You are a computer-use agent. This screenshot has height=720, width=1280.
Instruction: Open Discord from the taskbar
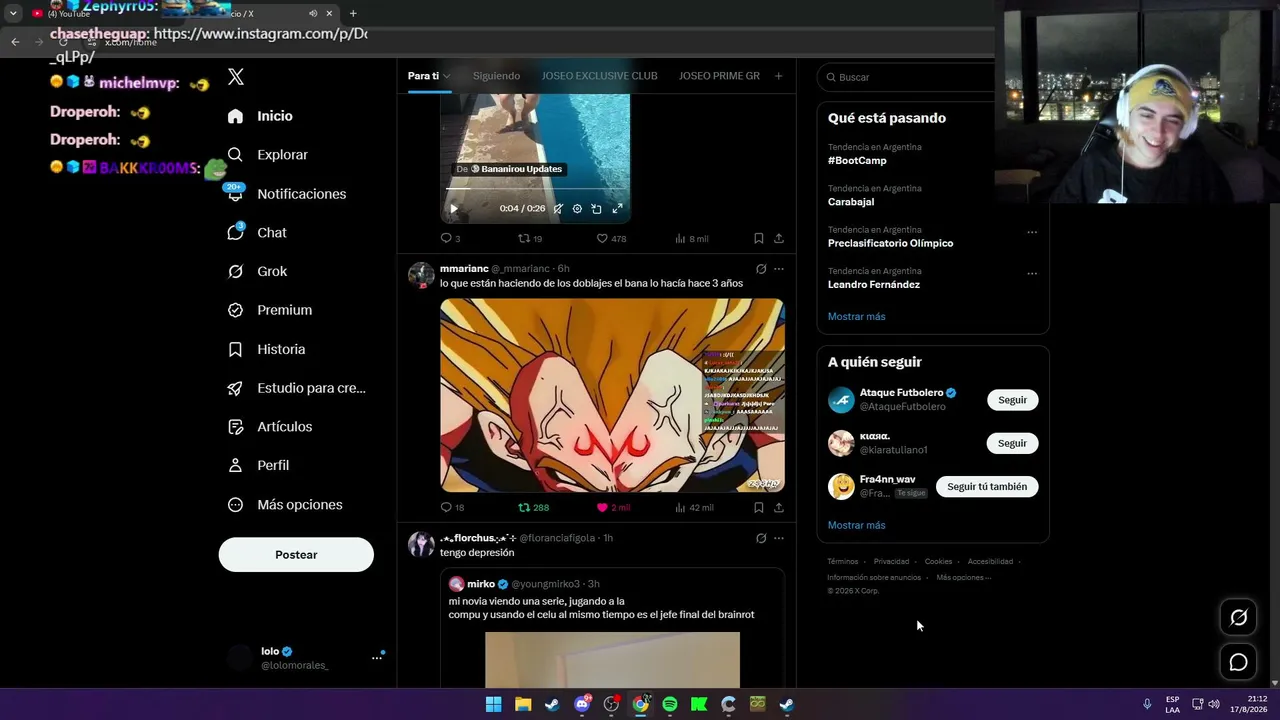coord(582,704)
